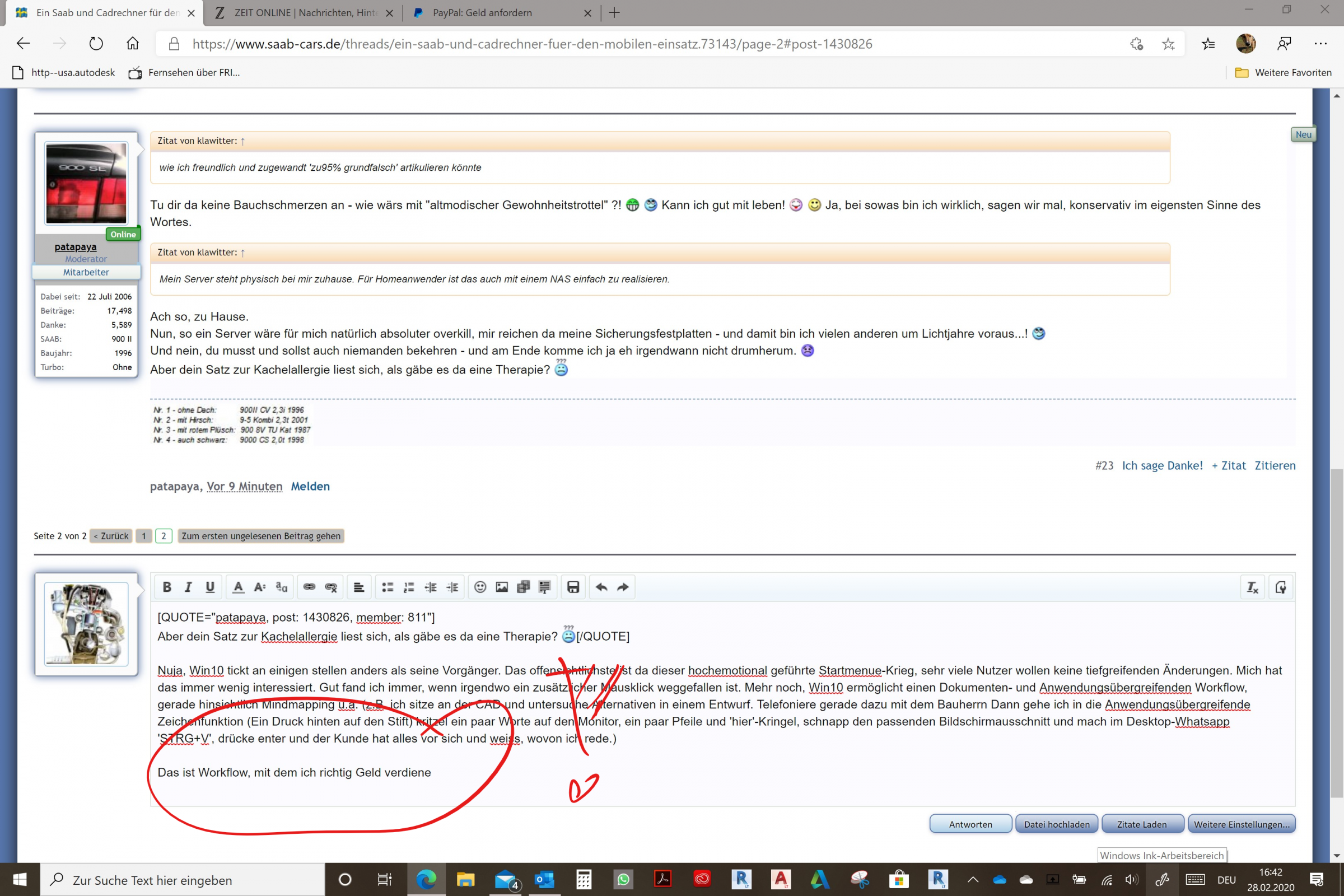Click into the reply text area

(723, 704)
